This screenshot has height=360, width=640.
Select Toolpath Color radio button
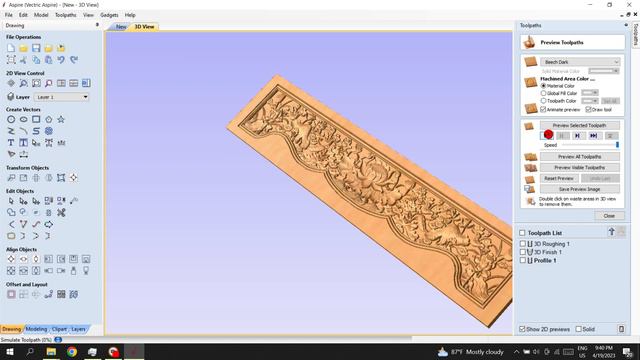click(x=543, y=101)
